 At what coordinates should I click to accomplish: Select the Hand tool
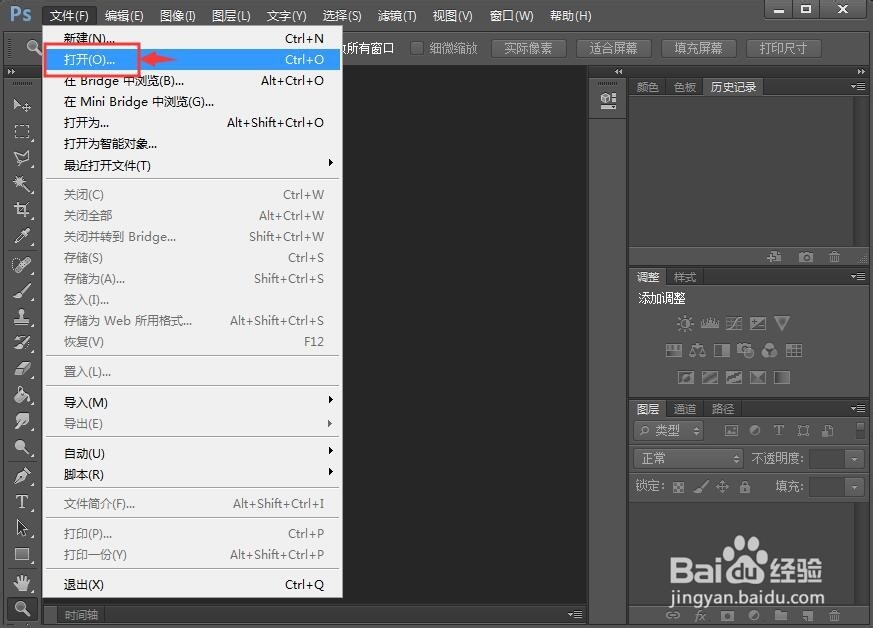(x=22, y=583)
